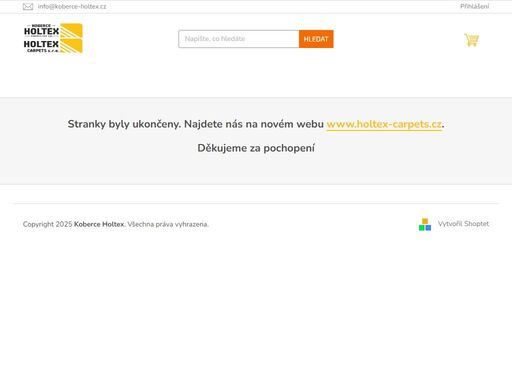Image resolution: width=512 pixels, height=384 pixels.
Task: Click the 'Stranky byly ukončeny' notice text
Action: click(x=124, y=124)
